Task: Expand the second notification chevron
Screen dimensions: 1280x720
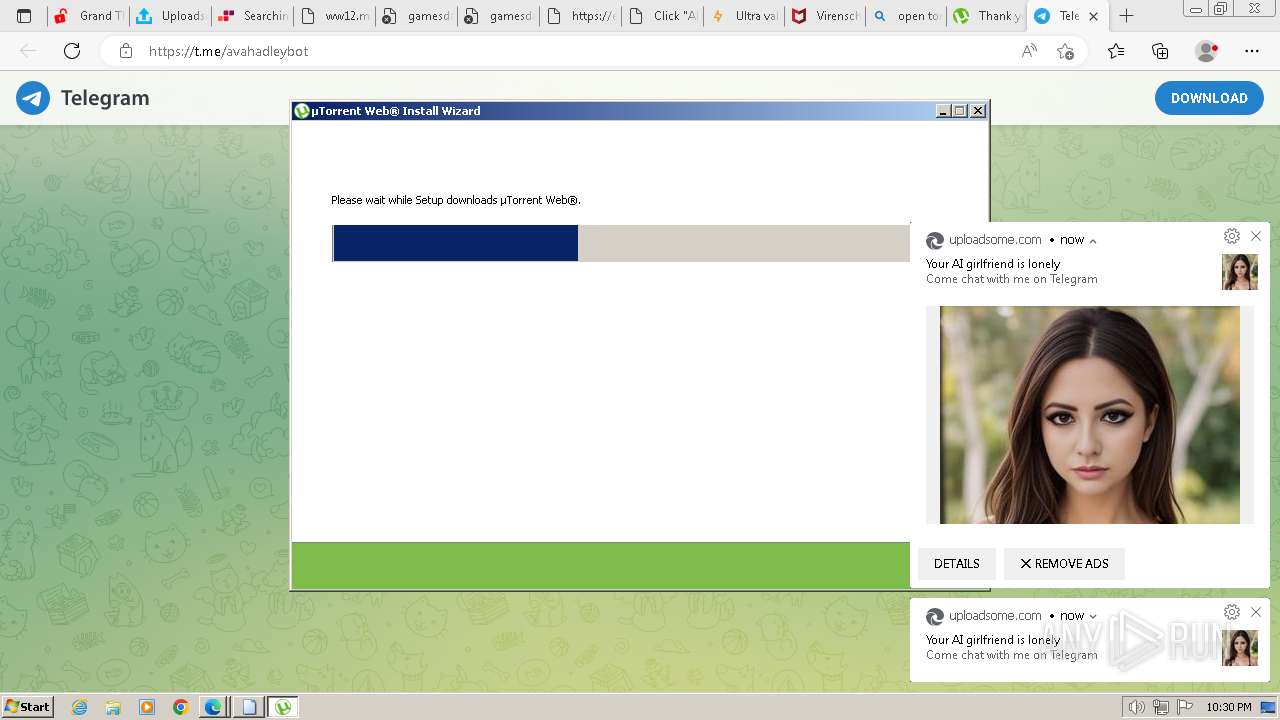Action: pos(1093,617)
